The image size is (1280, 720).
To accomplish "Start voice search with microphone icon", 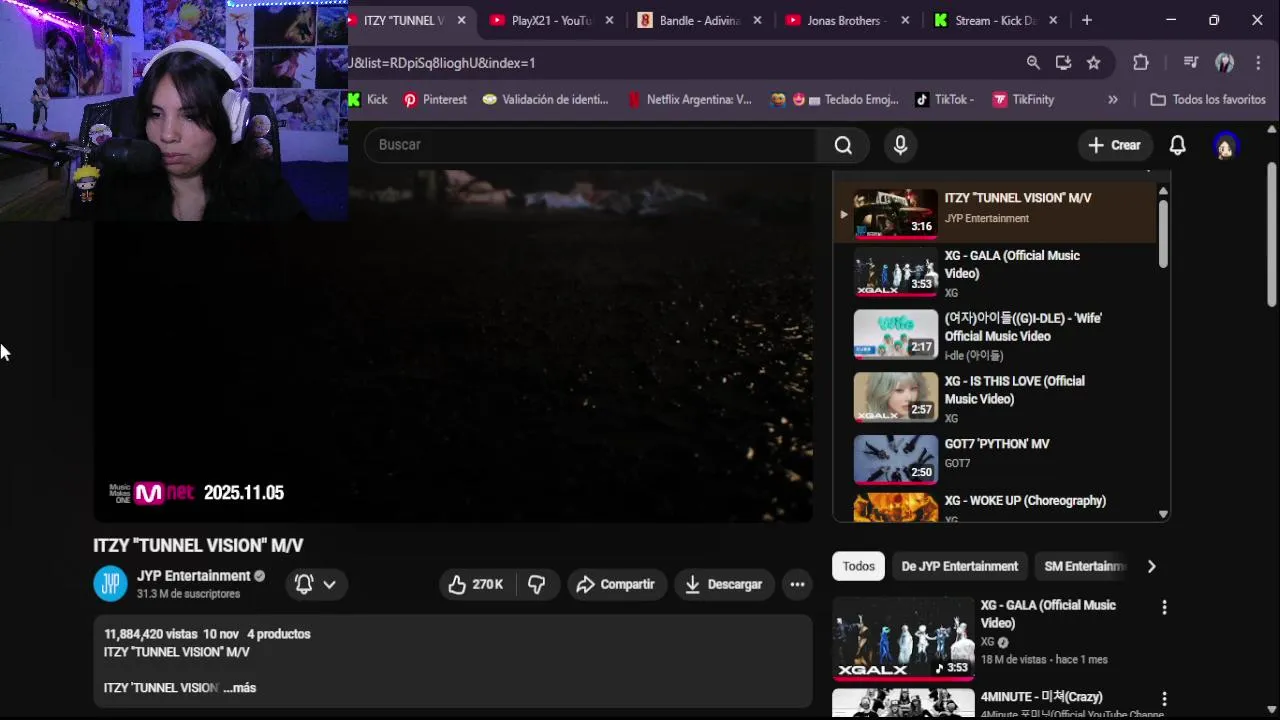I will pyautogui.click(x=900, y=145).
